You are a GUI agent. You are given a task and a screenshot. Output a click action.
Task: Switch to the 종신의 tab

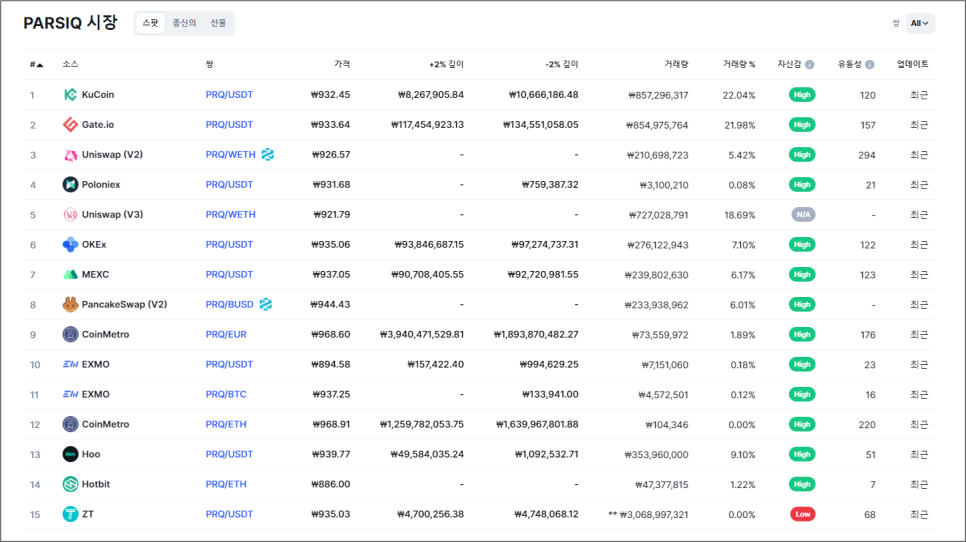coord(184,23)
